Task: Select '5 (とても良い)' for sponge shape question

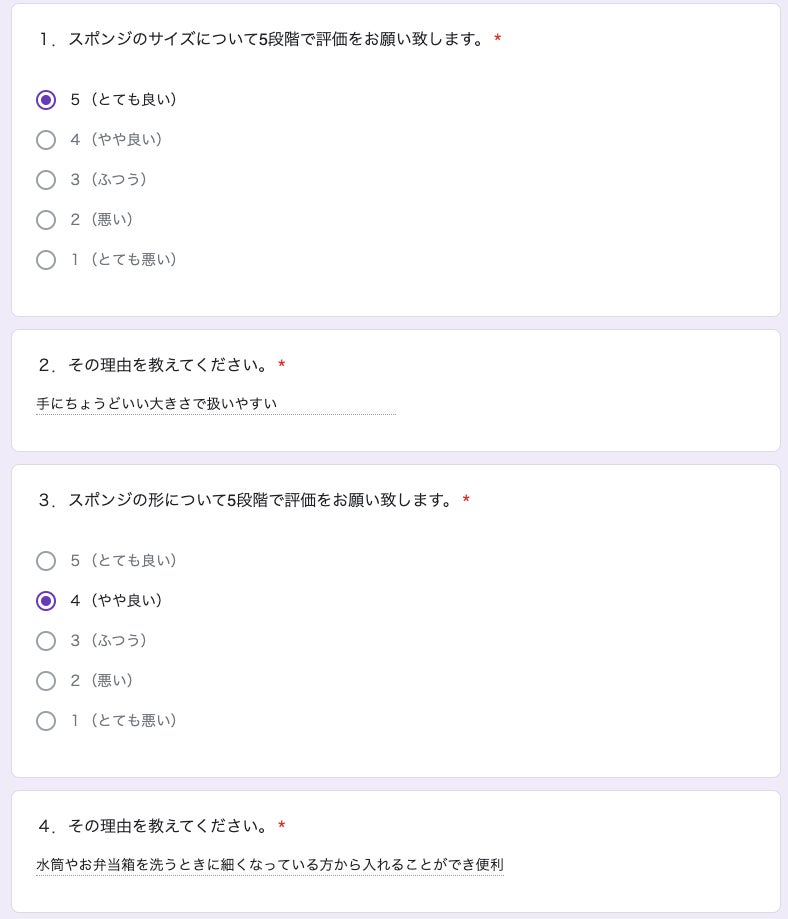Action: (x=46, y=561)
